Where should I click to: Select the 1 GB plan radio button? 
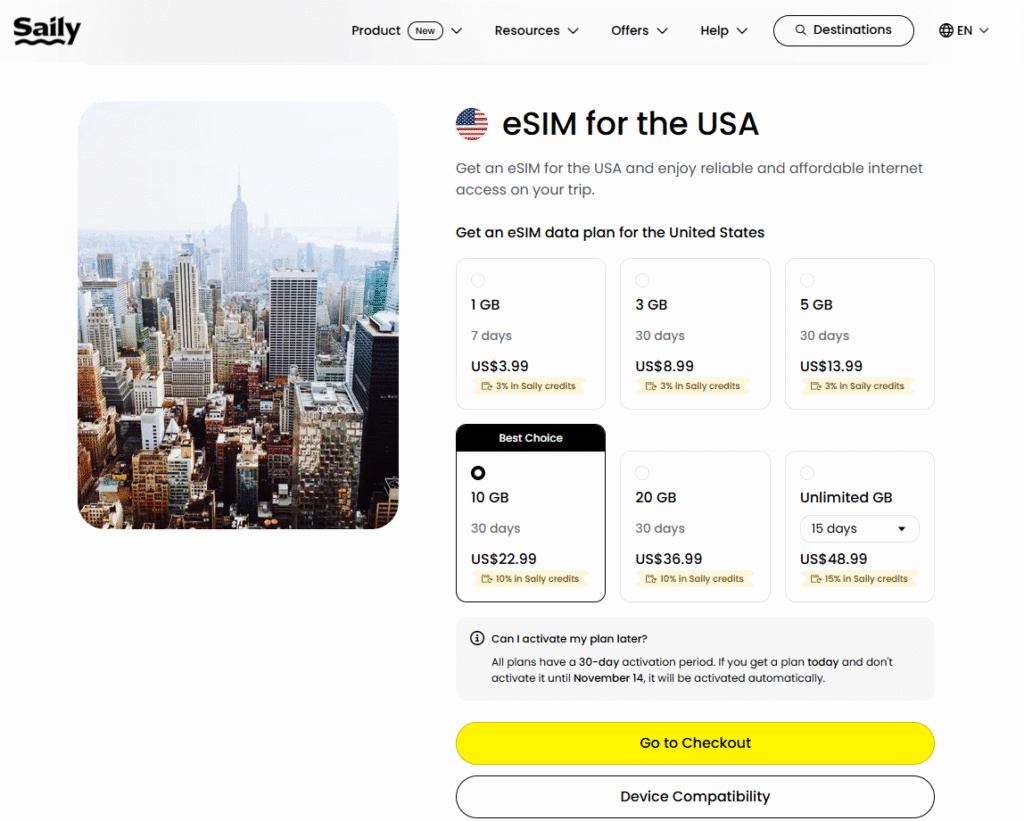(x=478, y=280)
